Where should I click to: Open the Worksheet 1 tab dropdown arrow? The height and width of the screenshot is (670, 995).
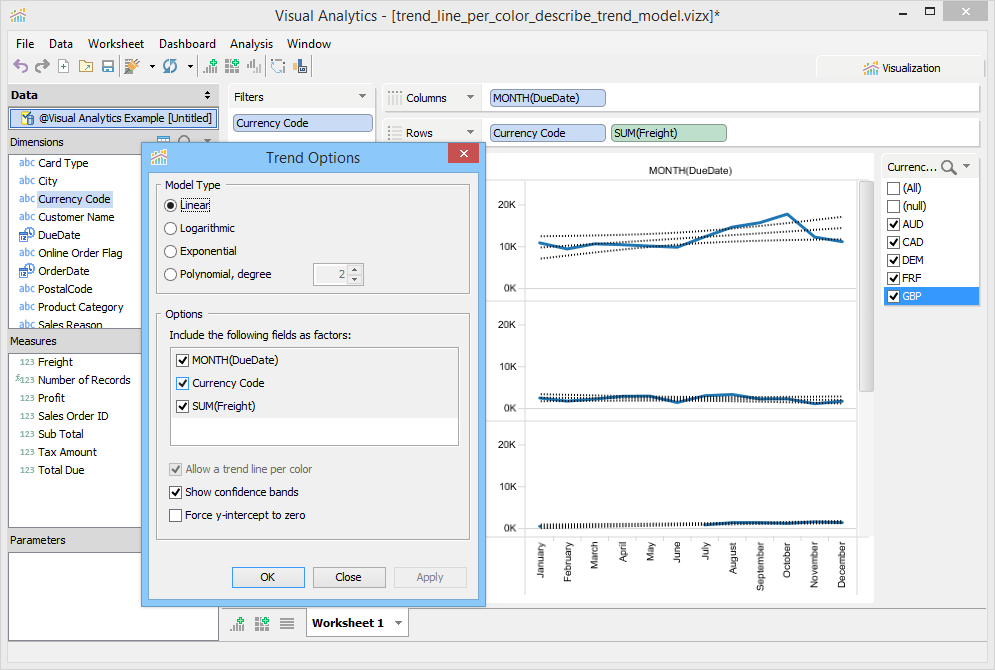[399, 623]
